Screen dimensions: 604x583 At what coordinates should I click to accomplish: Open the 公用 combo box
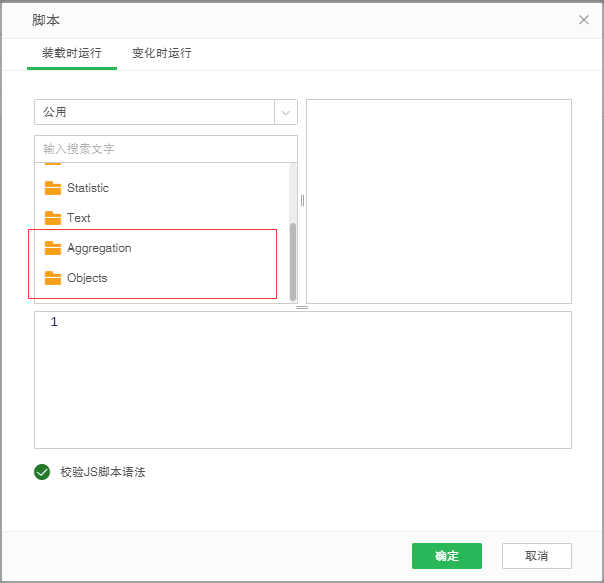pos(155,112)
